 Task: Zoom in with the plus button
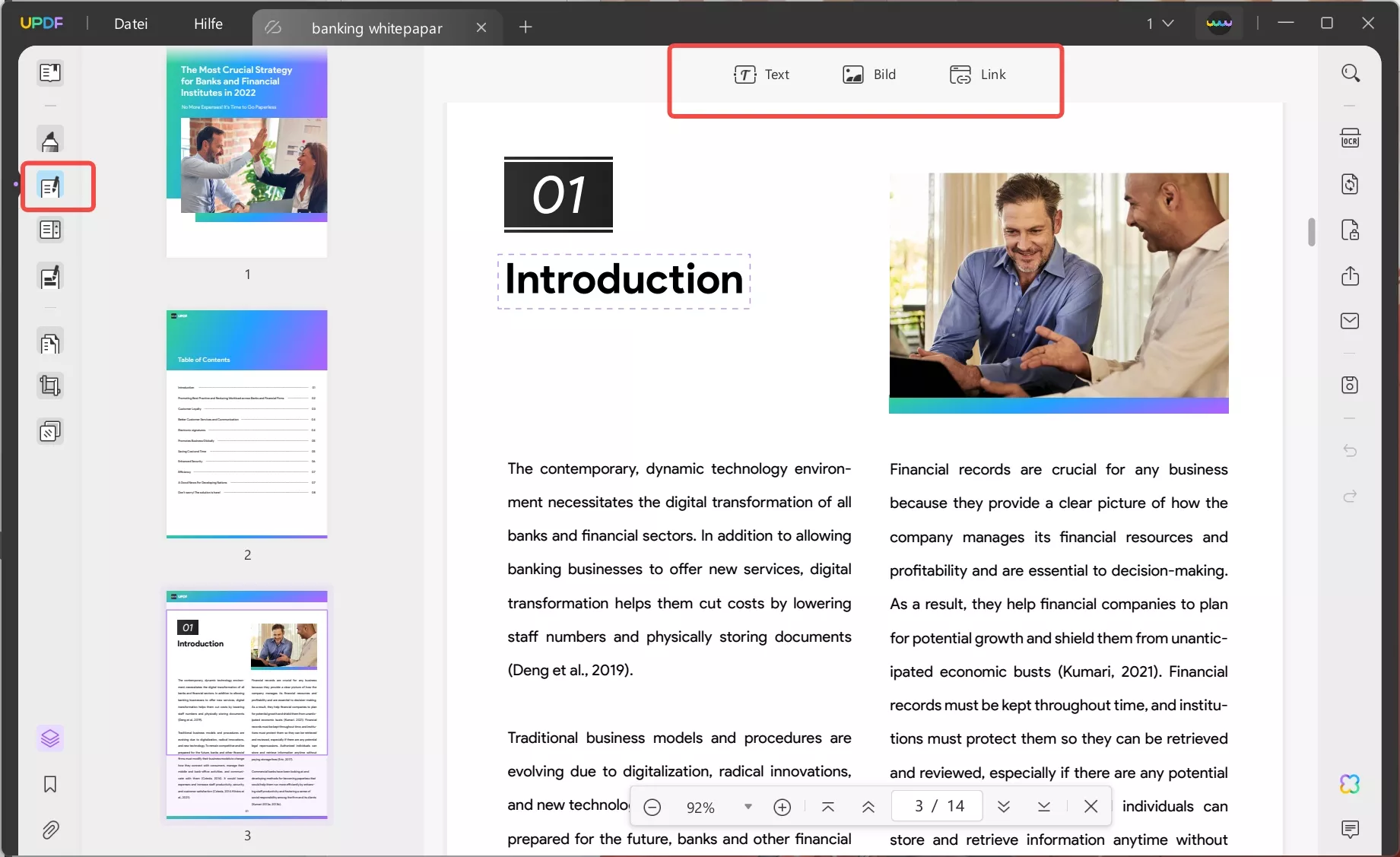point(783,807)
